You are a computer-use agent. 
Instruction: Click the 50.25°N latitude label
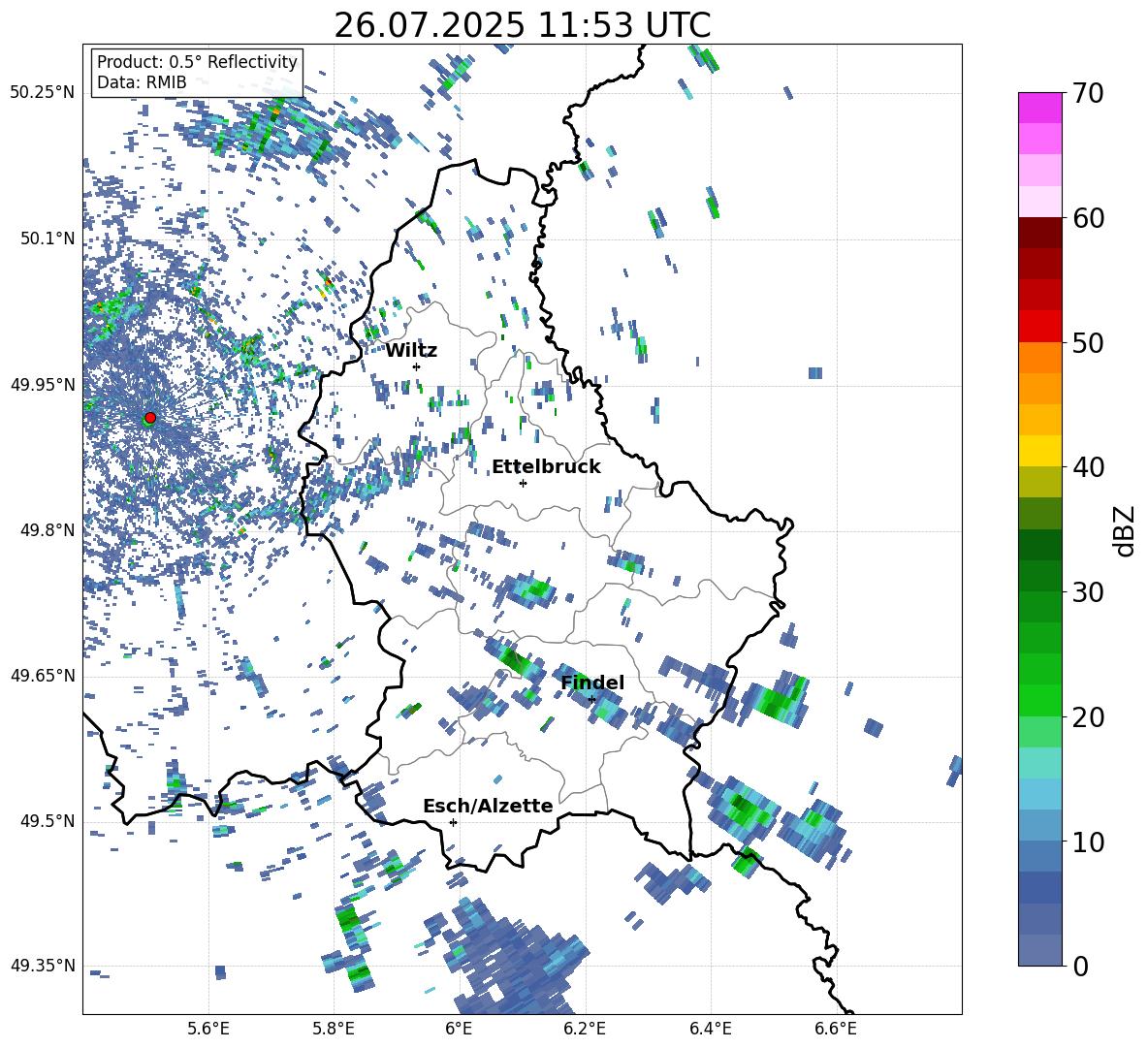click(x=43, y=93)
